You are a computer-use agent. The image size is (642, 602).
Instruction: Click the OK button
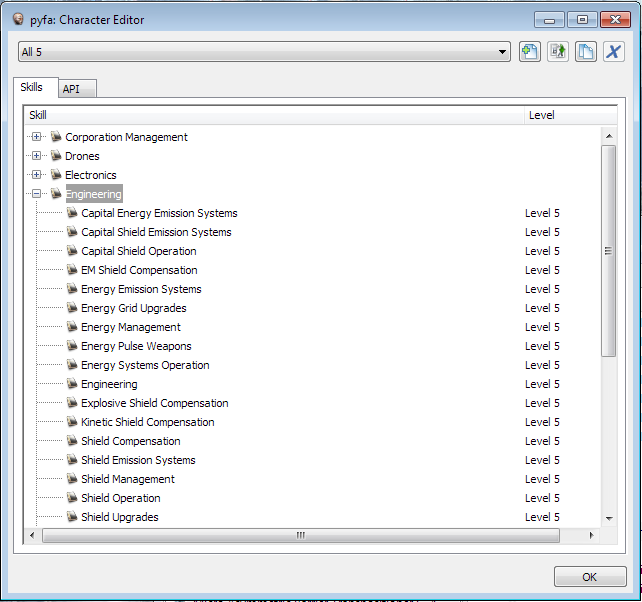(590, 577)
